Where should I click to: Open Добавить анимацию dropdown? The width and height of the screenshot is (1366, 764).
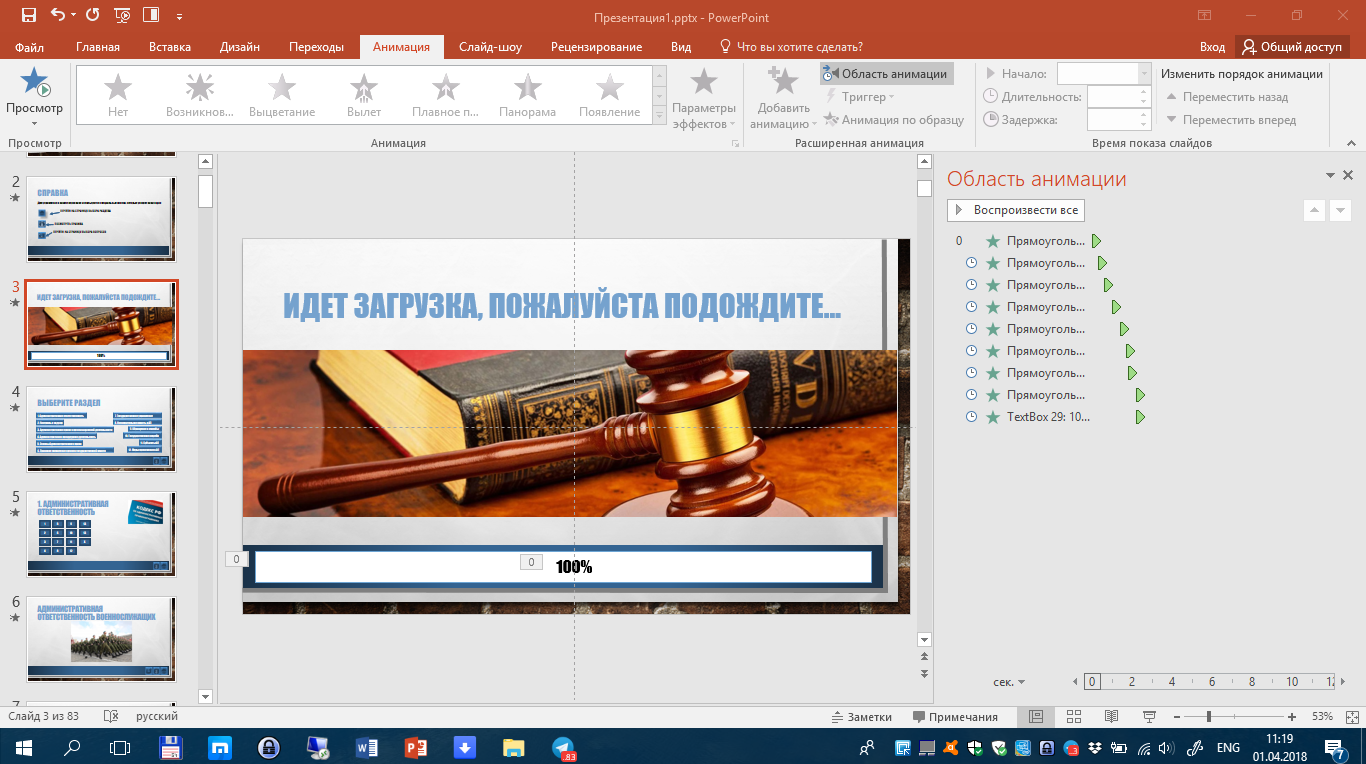click(x=784, y=99)
